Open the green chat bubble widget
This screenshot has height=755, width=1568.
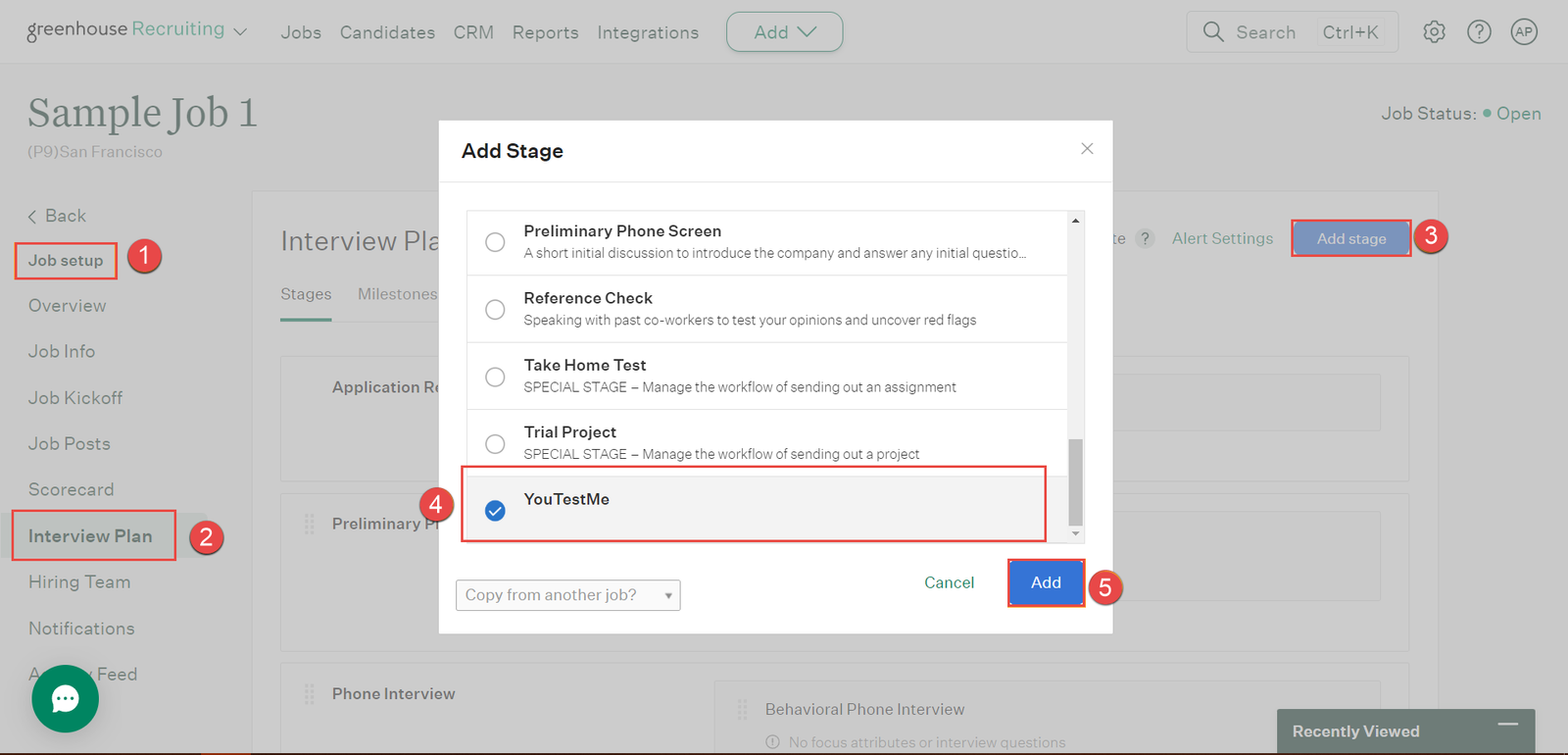66,699
